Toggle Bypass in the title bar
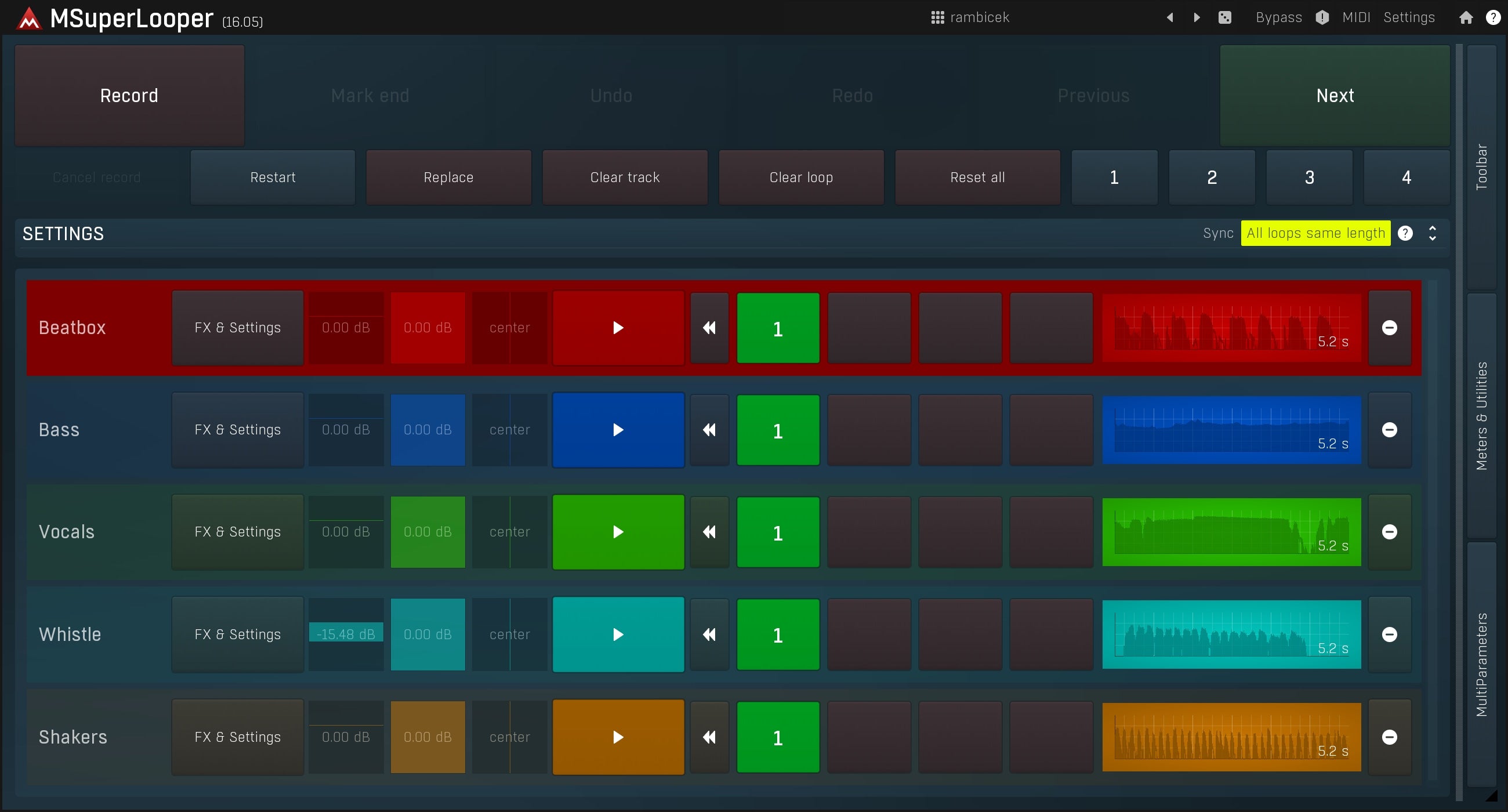The height and width of the screenshot is (812, 1508). point(1278,17)
